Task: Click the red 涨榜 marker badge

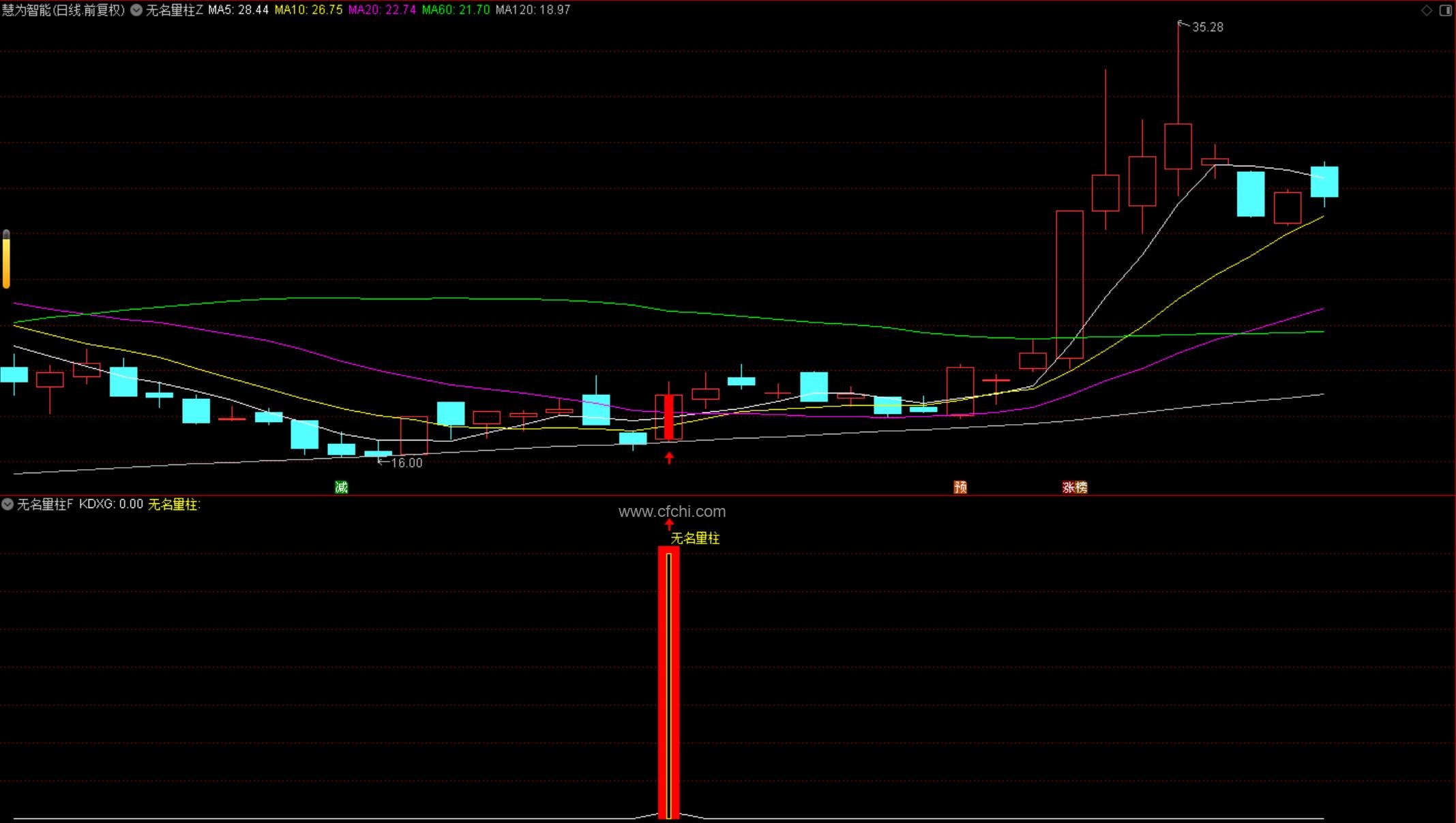Action: [x=1075, y=487]
